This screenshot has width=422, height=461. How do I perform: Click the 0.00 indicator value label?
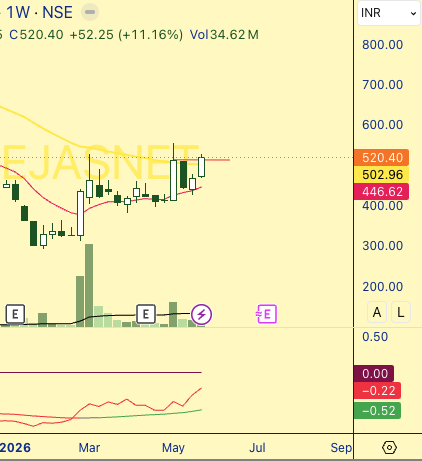pos(374,374)
